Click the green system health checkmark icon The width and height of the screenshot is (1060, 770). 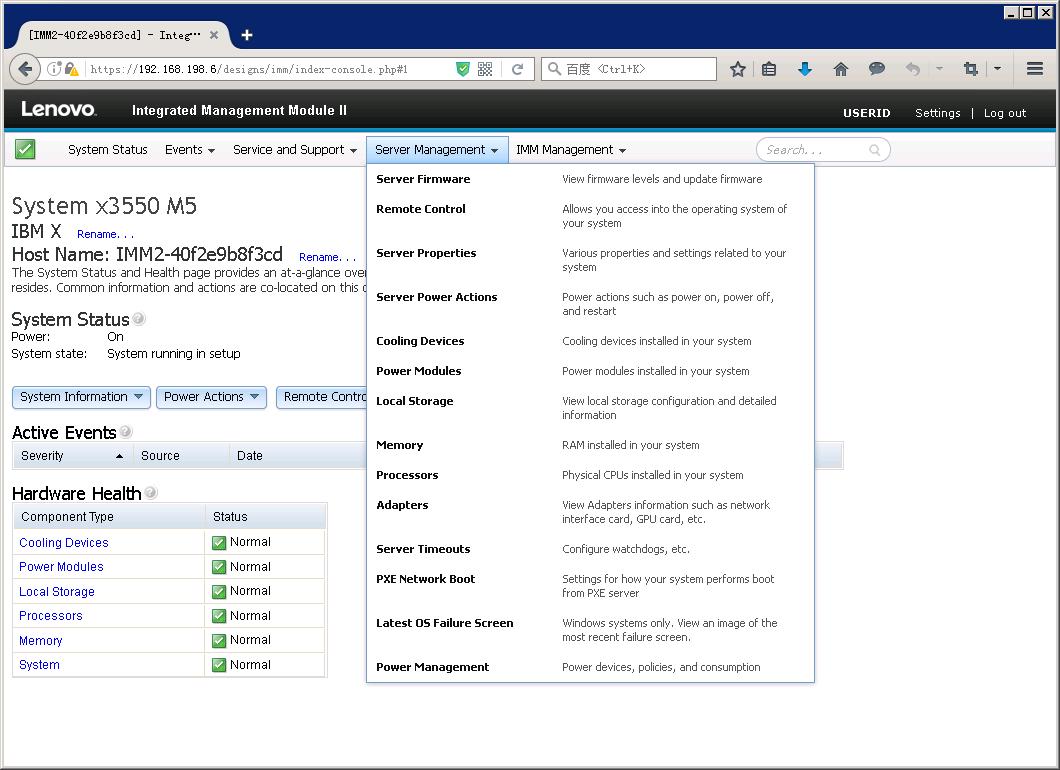[x=25, y=149]
